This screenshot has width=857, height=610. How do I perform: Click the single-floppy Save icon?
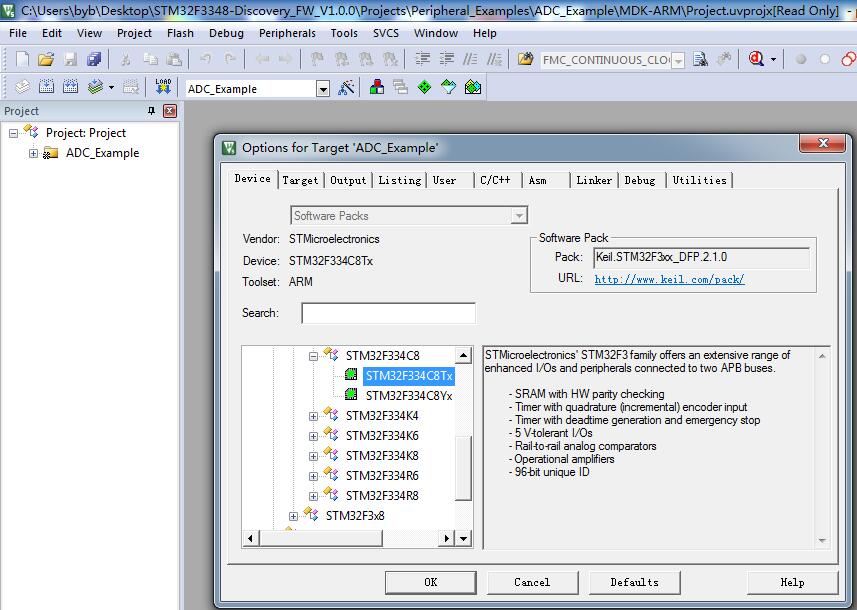point(71,59)
